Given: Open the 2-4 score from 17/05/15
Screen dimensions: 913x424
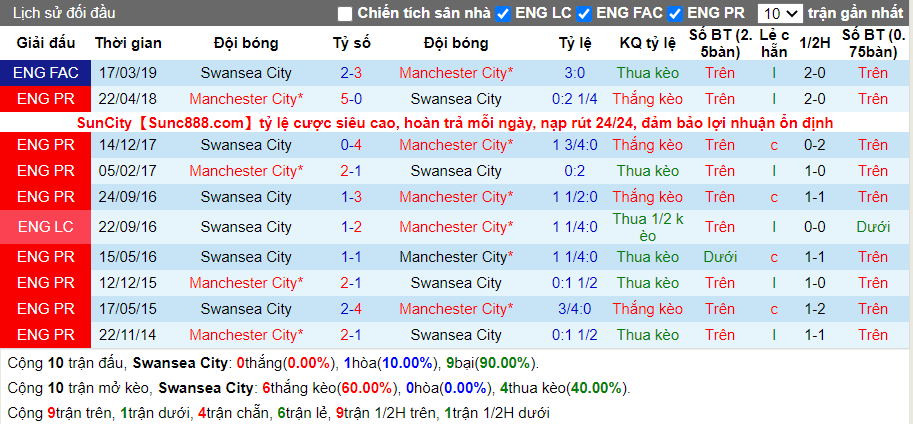Looking at the screenshot, I should point(352,309).
